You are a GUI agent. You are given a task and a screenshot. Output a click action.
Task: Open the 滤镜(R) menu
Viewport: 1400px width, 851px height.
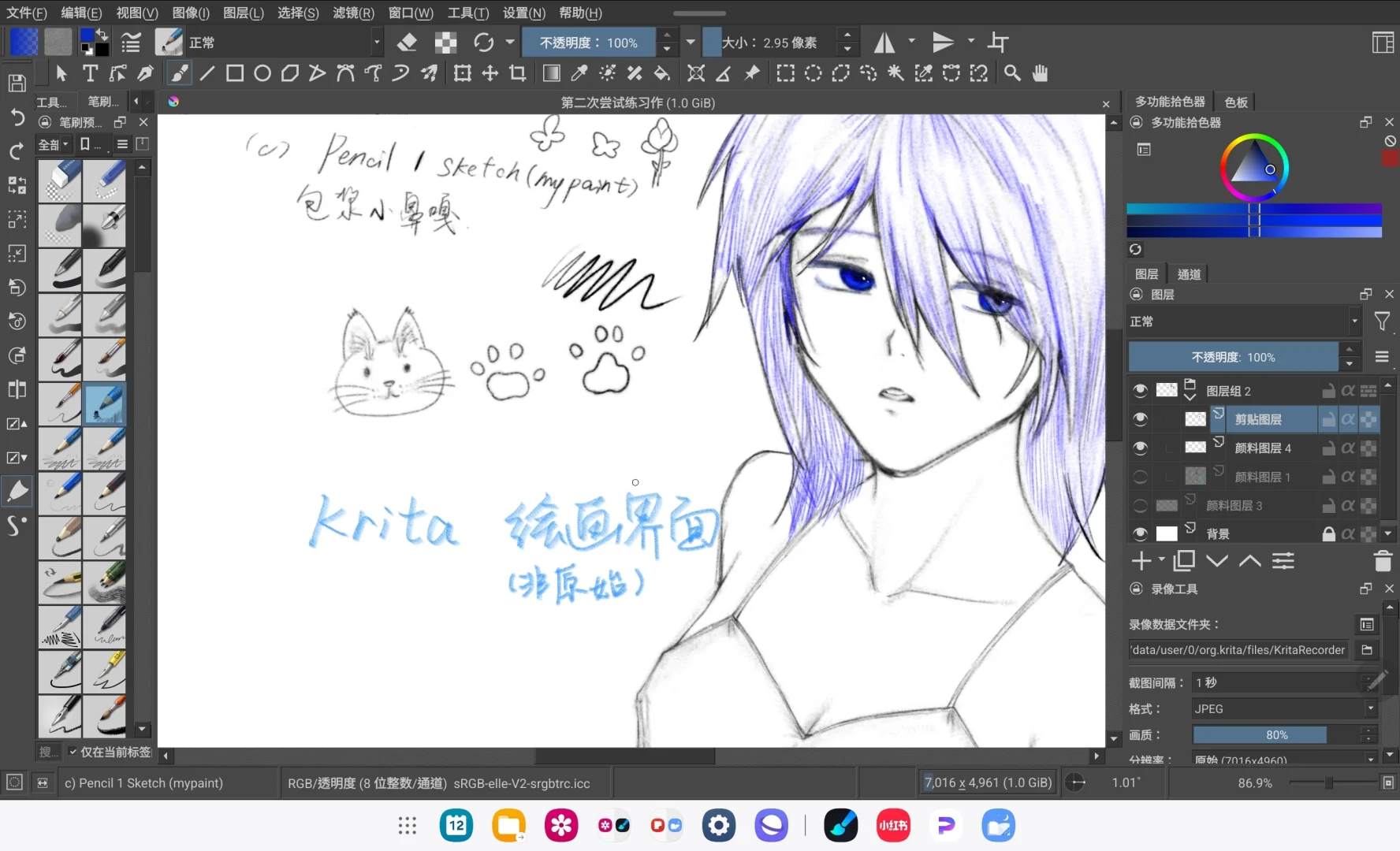pyautogui.click(x=353, y=13)
